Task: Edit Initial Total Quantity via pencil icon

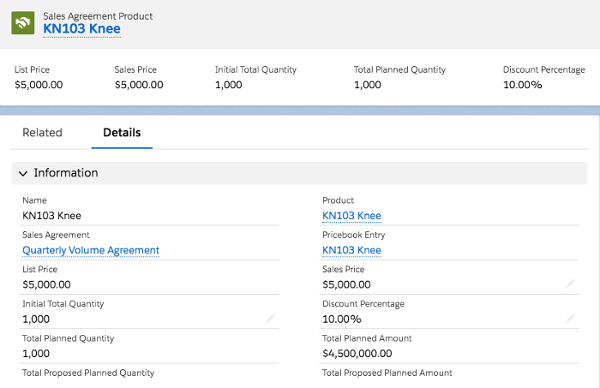Action: point(270,318)
